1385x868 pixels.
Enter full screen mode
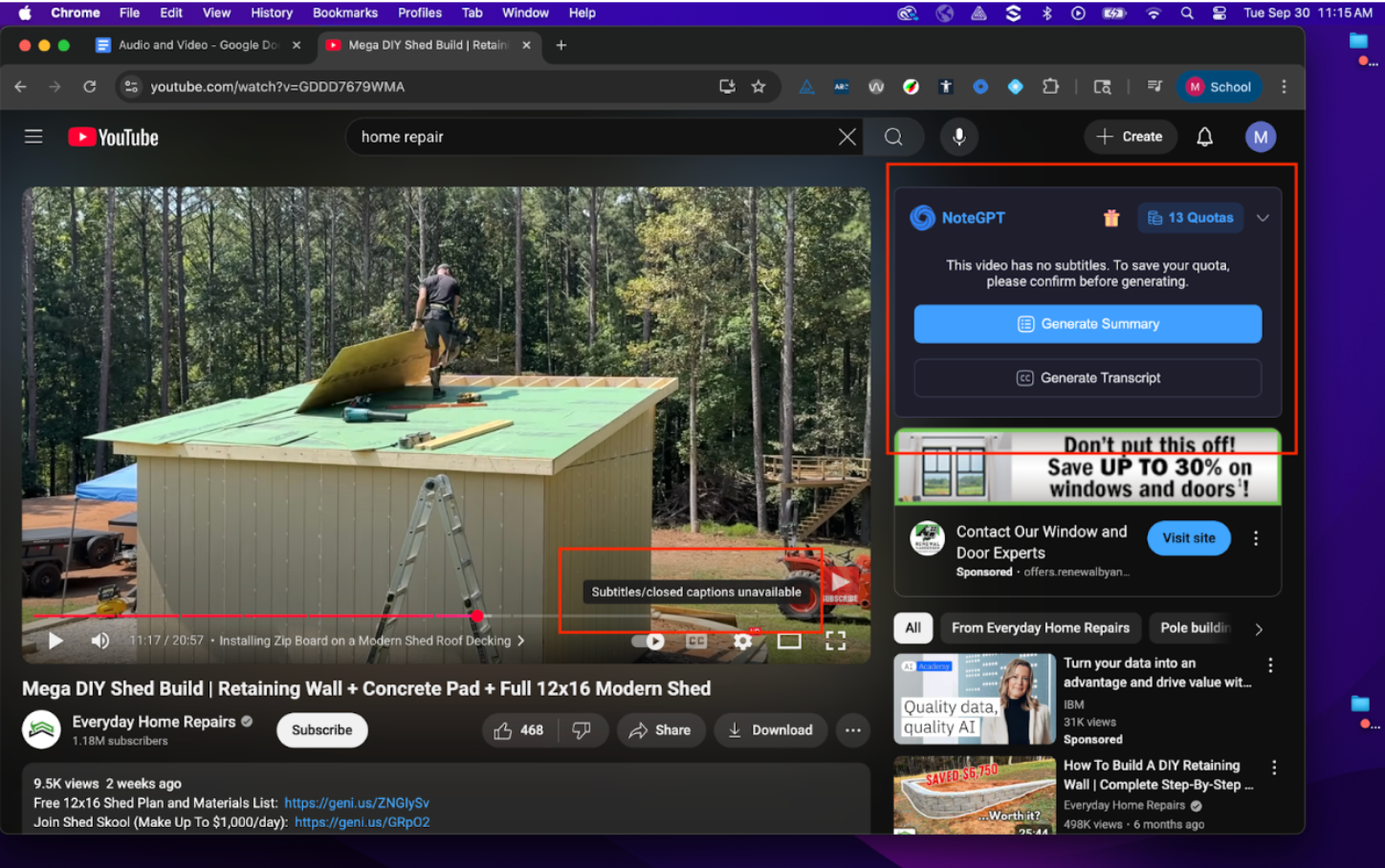[835, 640]
